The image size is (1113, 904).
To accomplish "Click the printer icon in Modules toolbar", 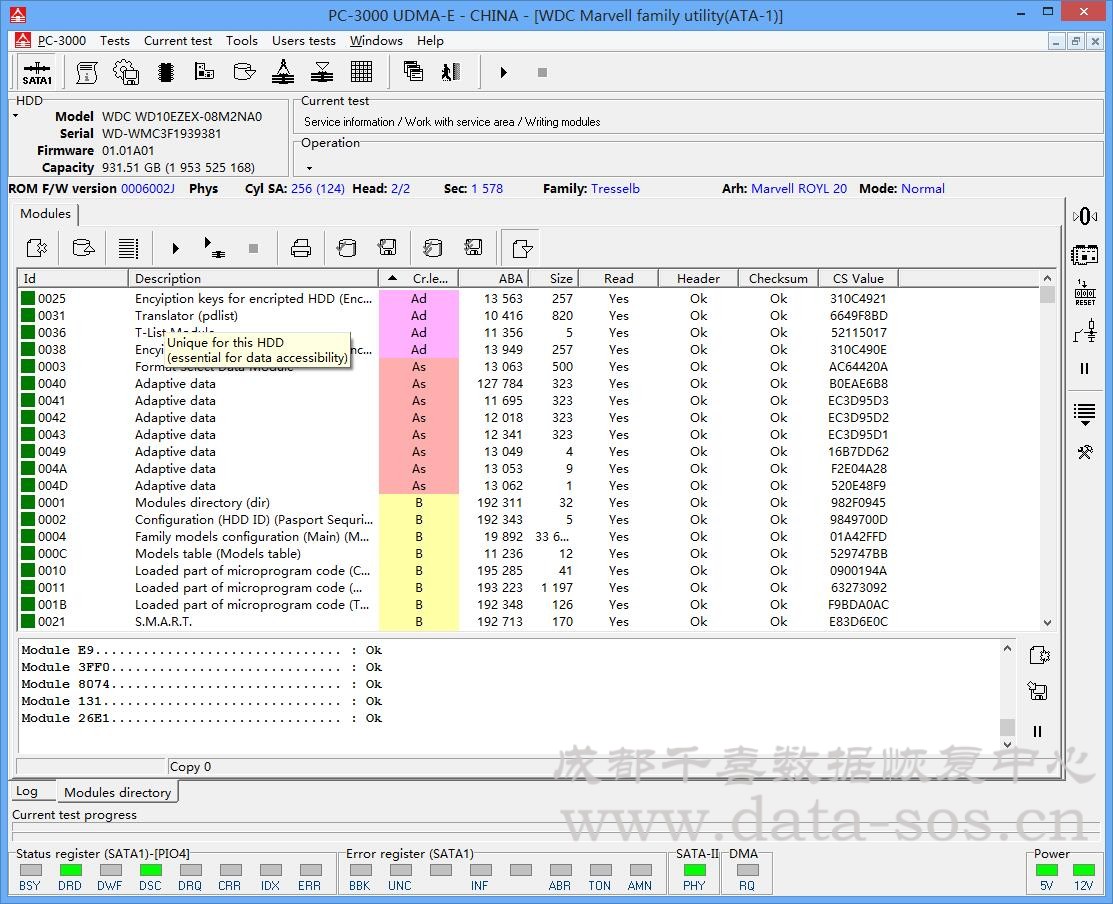I will pyautogui.click(x=300, y=248).
